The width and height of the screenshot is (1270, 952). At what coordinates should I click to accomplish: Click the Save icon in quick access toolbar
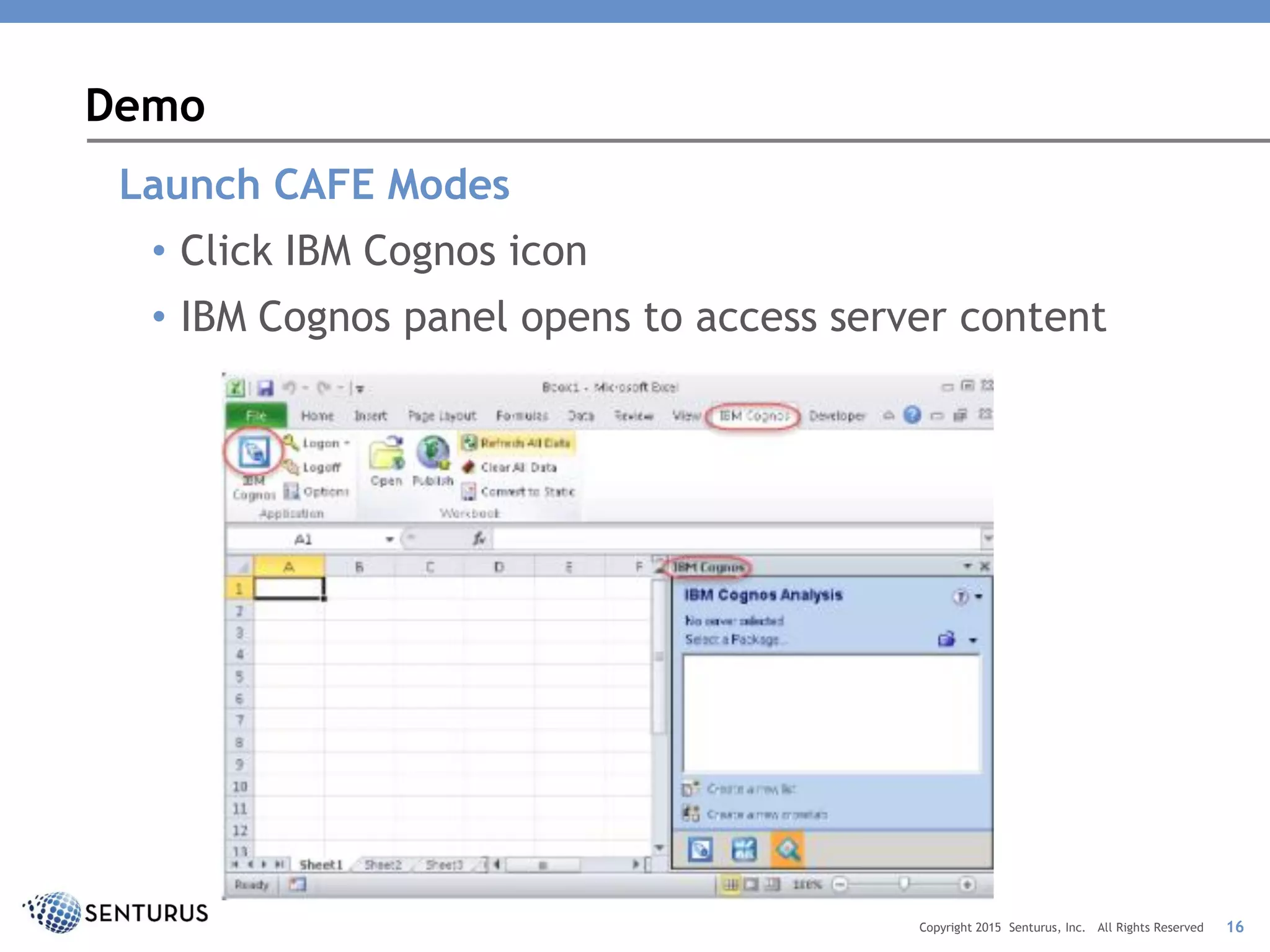point(265,388)
